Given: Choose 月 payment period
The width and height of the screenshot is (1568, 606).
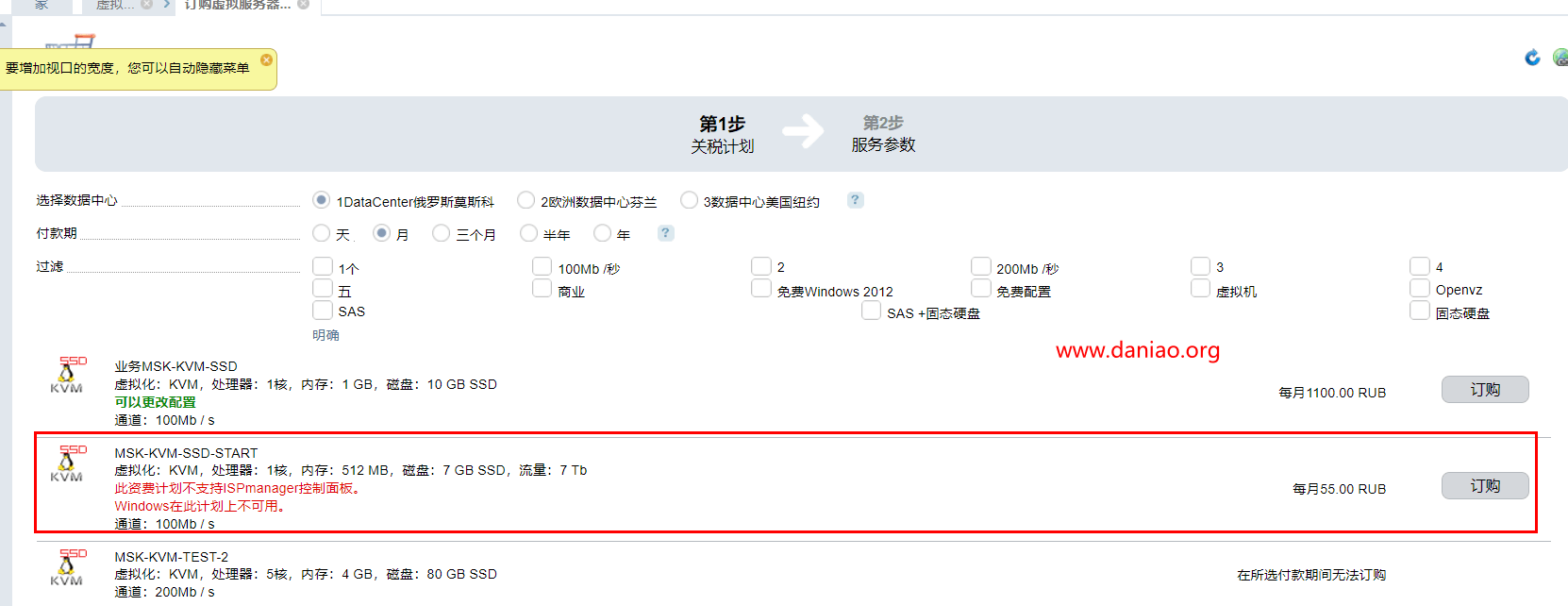Looking at the screenshot, I should click(381, 233).
